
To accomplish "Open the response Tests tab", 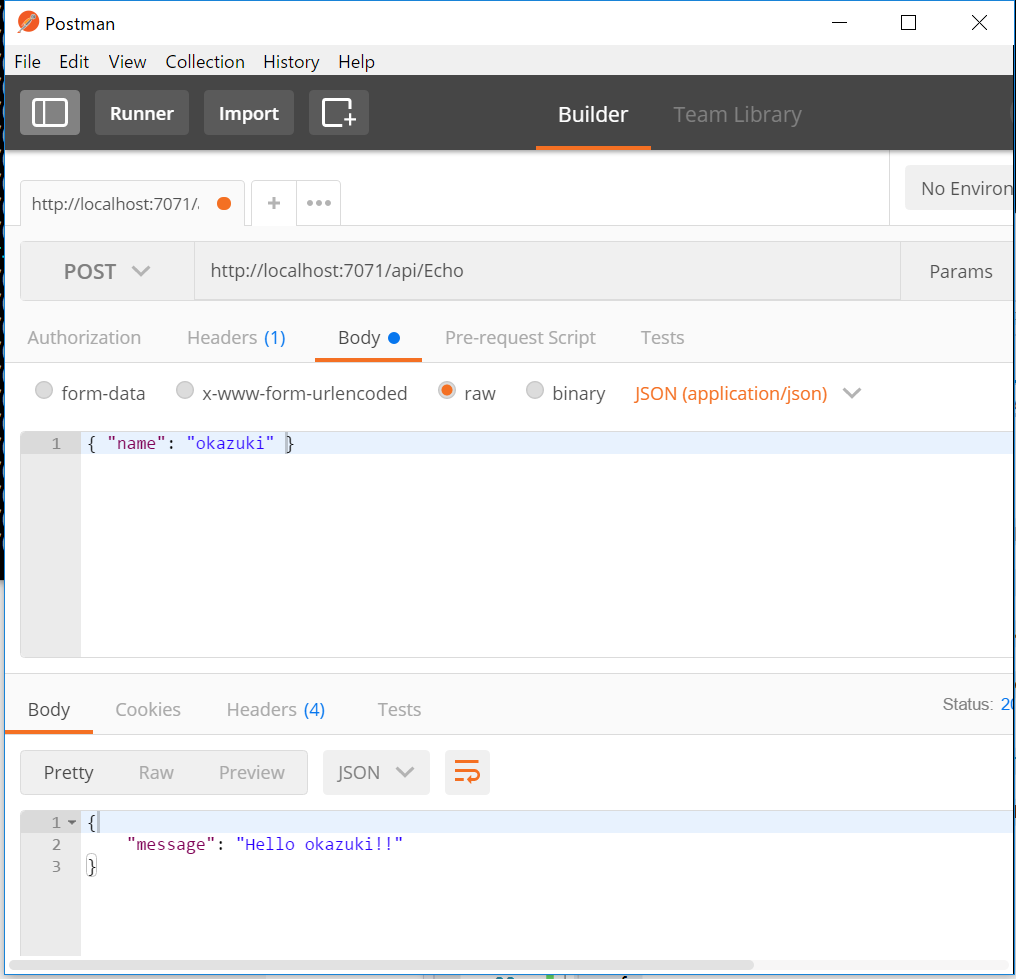I will click(399, 709).
